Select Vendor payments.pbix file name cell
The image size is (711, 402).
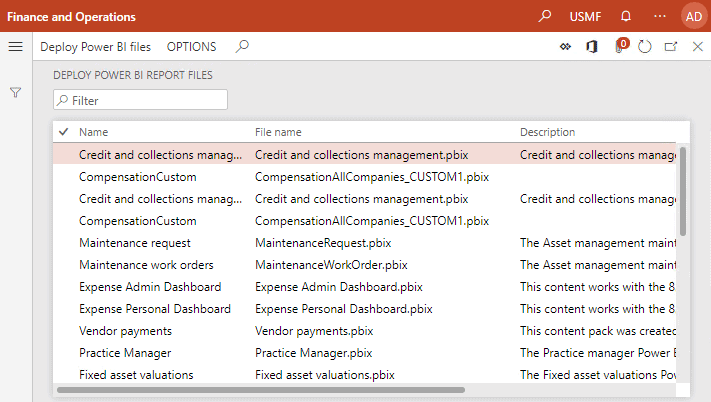pos(314,331)
